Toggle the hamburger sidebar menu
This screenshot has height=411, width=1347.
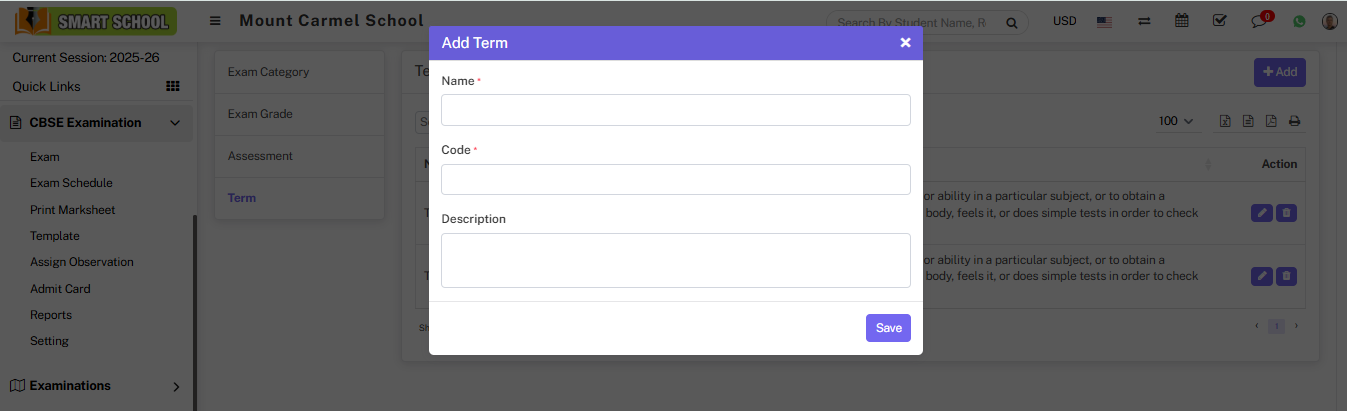[x=215, y=21]
